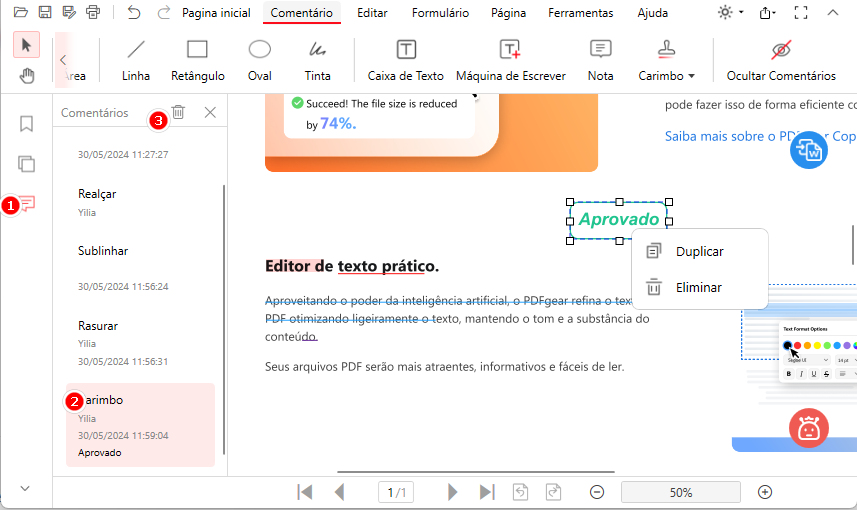Open the comments sidebar panel icon

pos(27,203)
